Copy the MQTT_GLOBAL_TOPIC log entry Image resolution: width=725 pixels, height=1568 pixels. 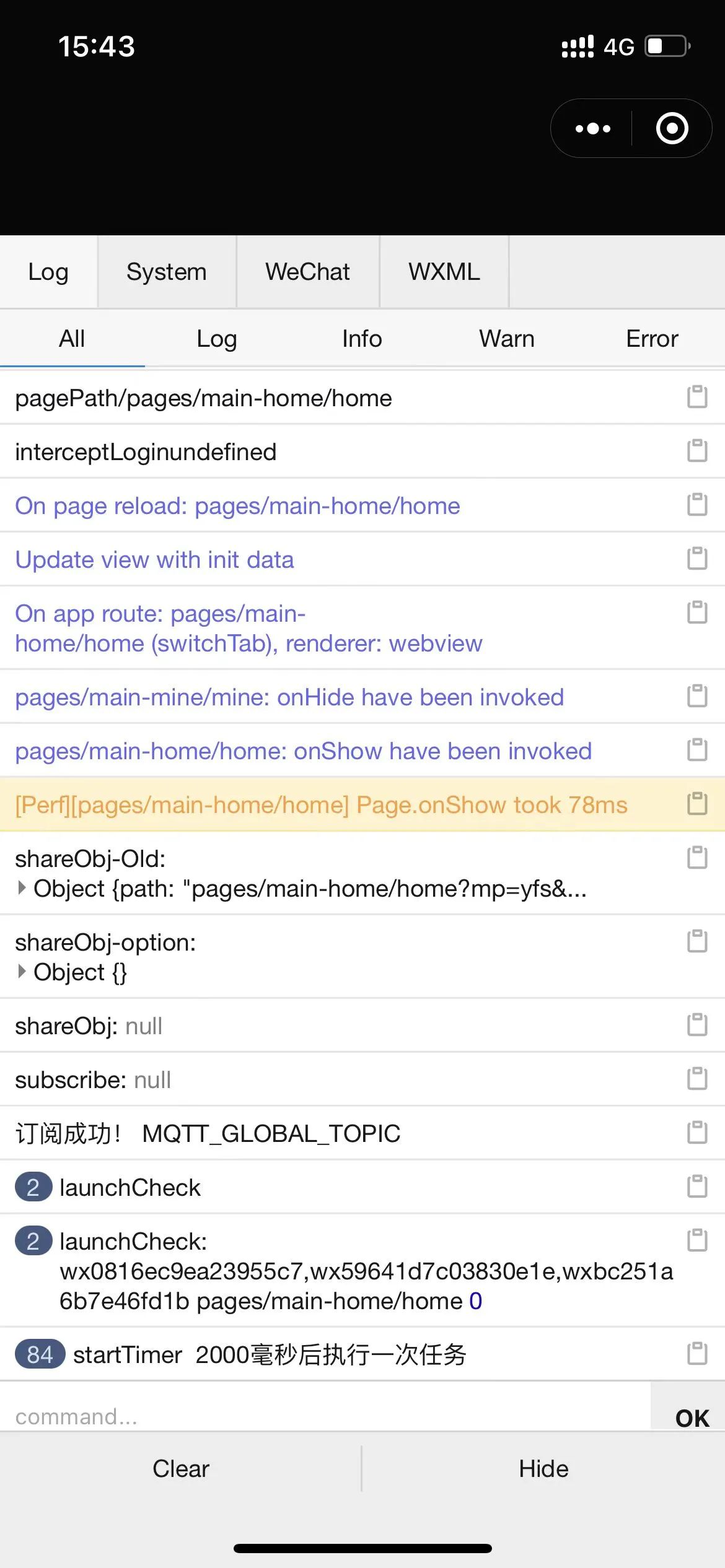[697, 1133]
